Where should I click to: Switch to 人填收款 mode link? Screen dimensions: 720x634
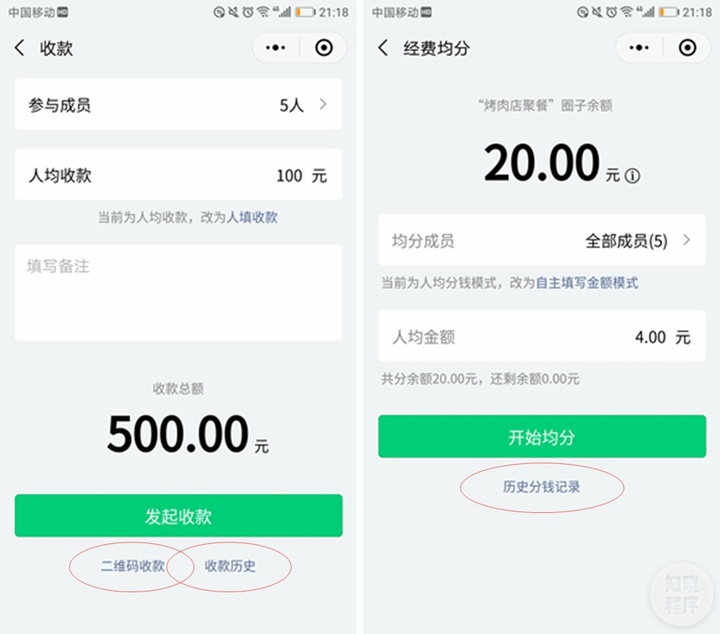252,217
